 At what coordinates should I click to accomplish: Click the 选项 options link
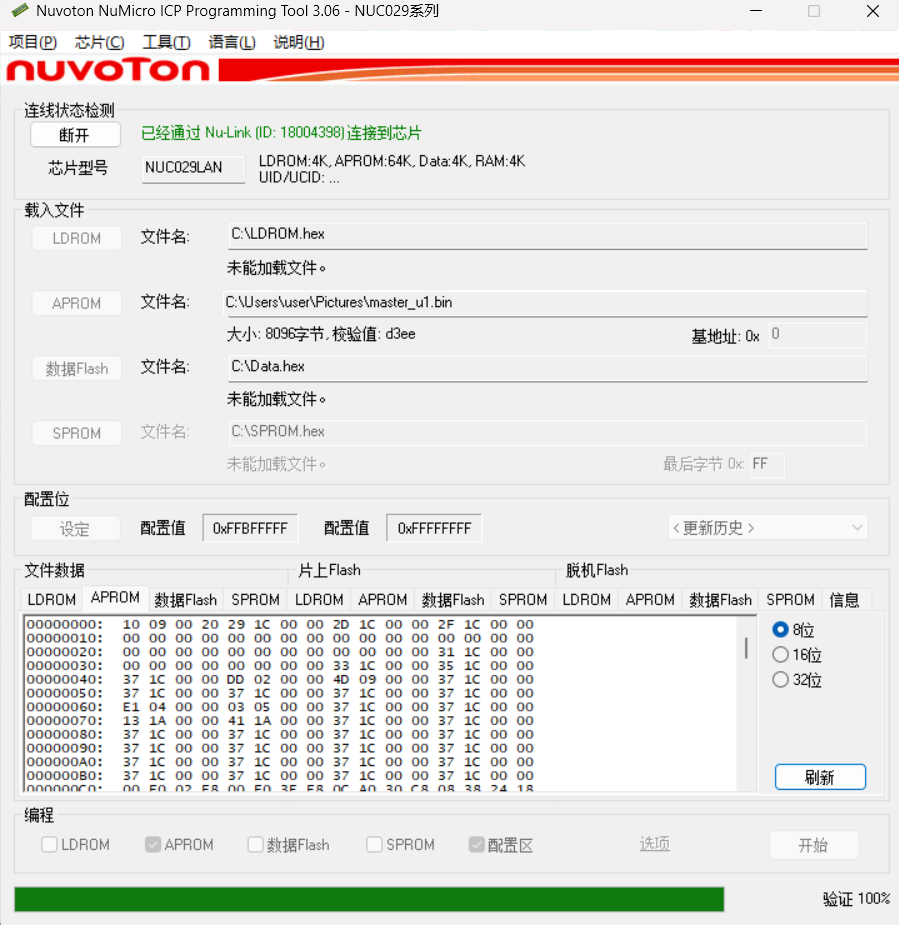tap(654, 844)
